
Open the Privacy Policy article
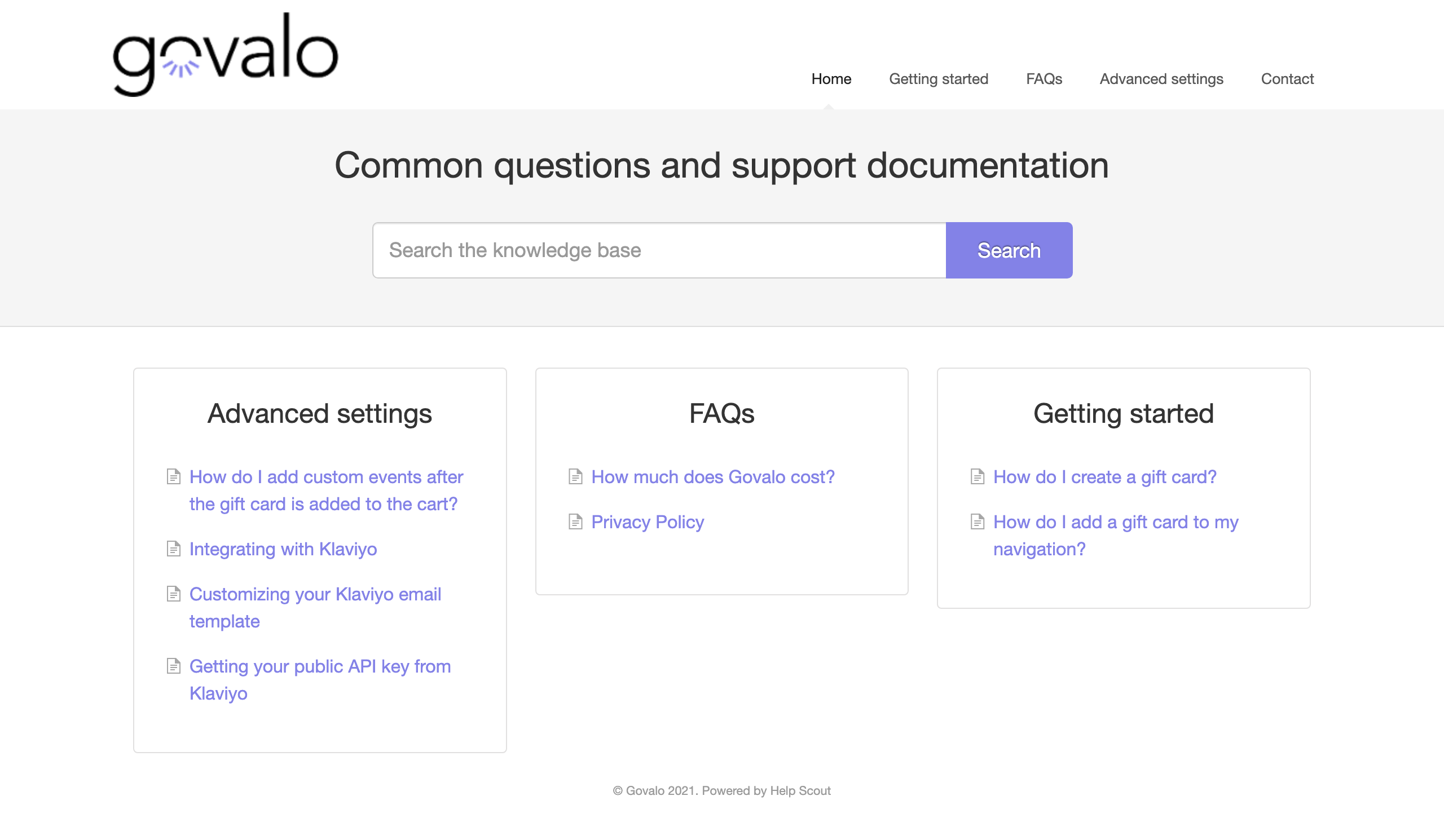pyautogui.click(x=648, y=522)
